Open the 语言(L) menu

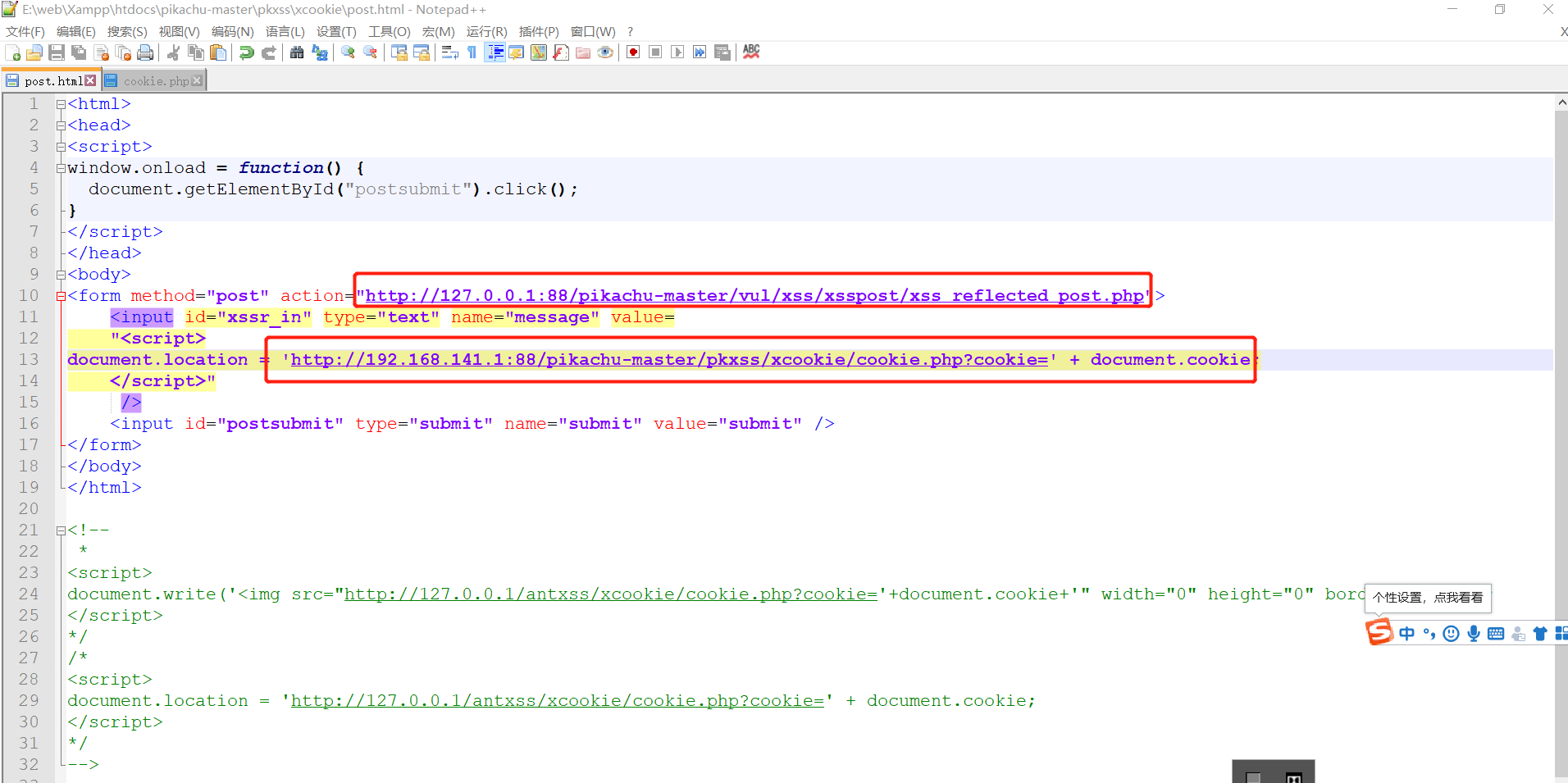[285, 32]
